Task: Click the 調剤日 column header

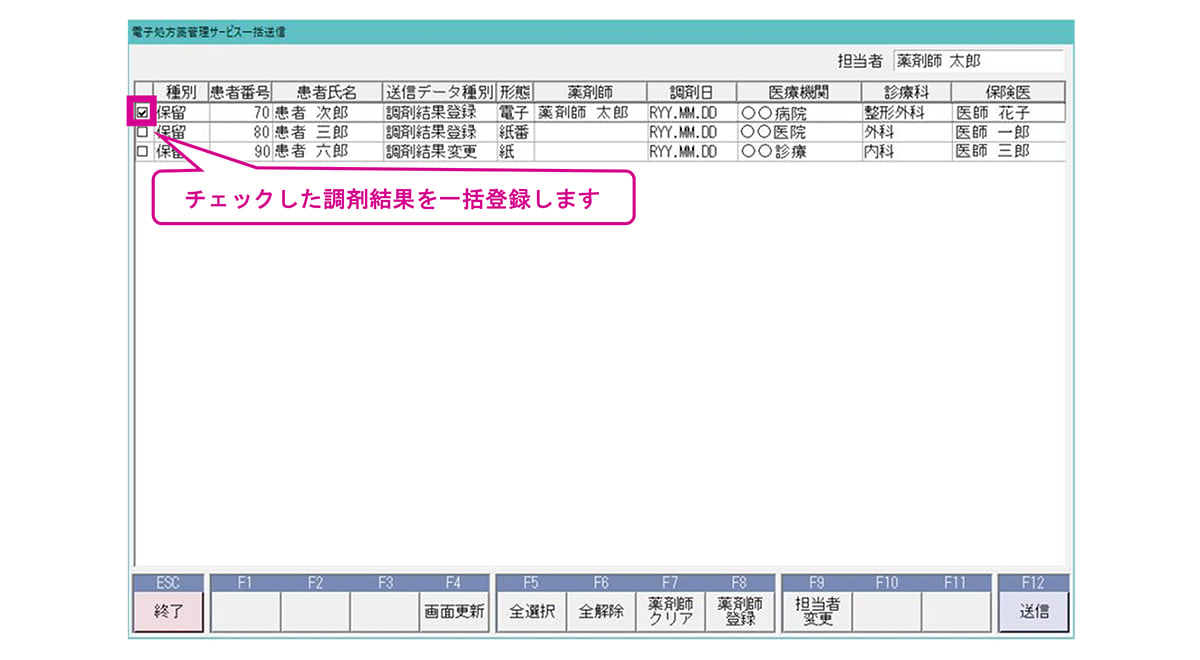Action: point(690,92)
